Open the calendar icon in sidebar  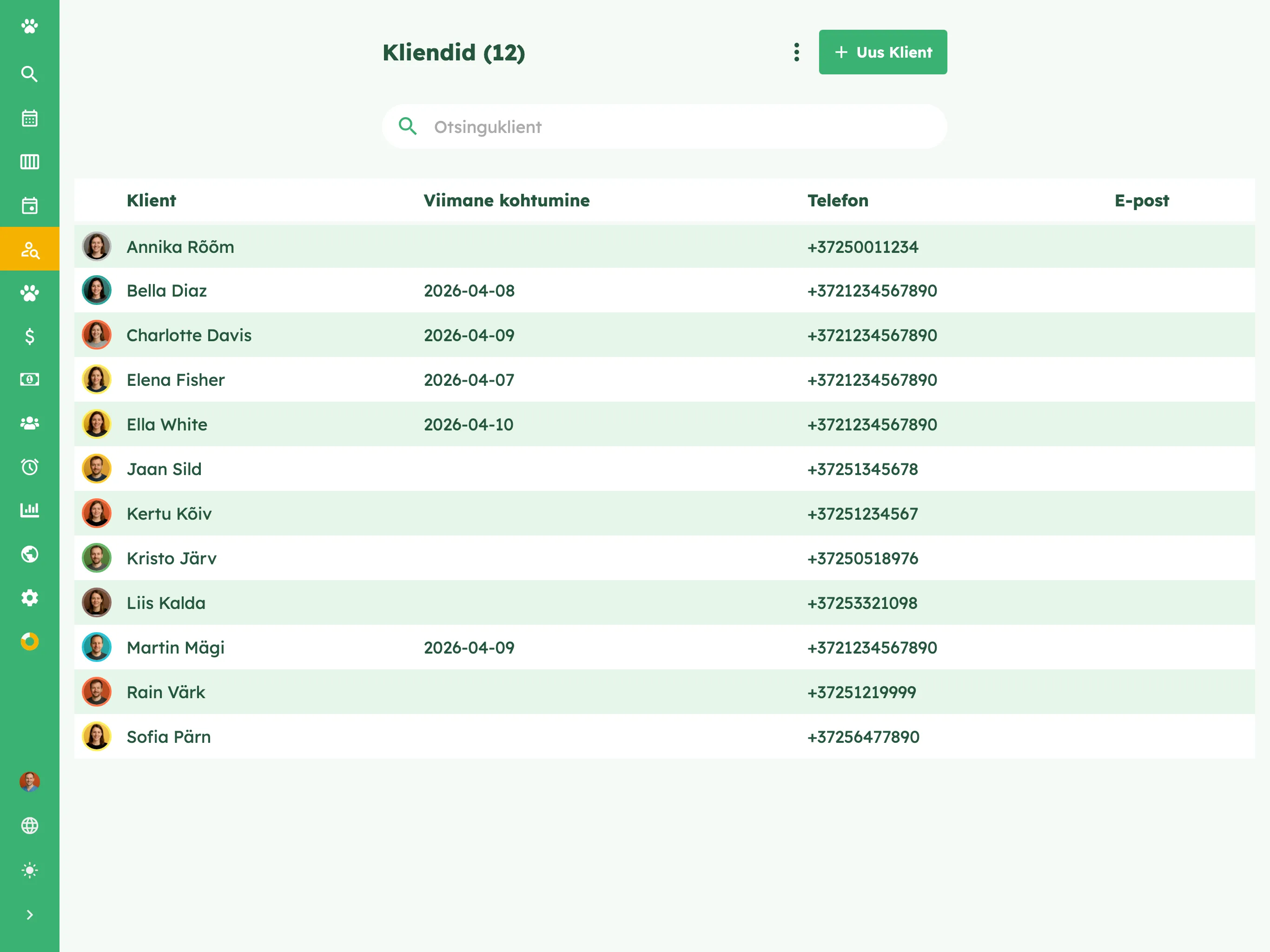[29, 118]
